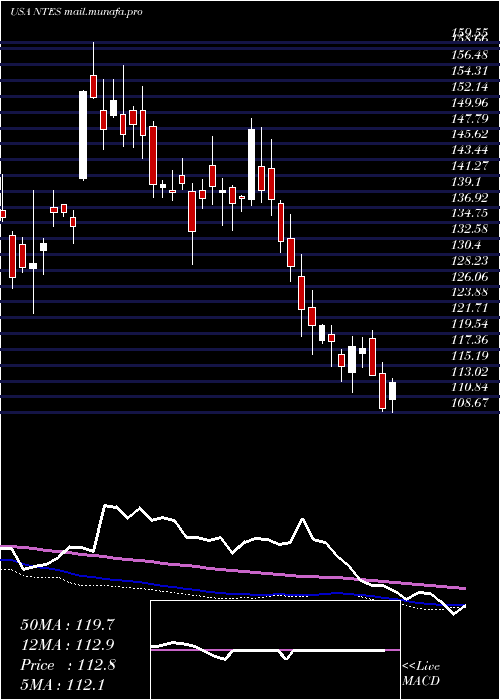Click the 123.88 price axis label

coord(469,292)
